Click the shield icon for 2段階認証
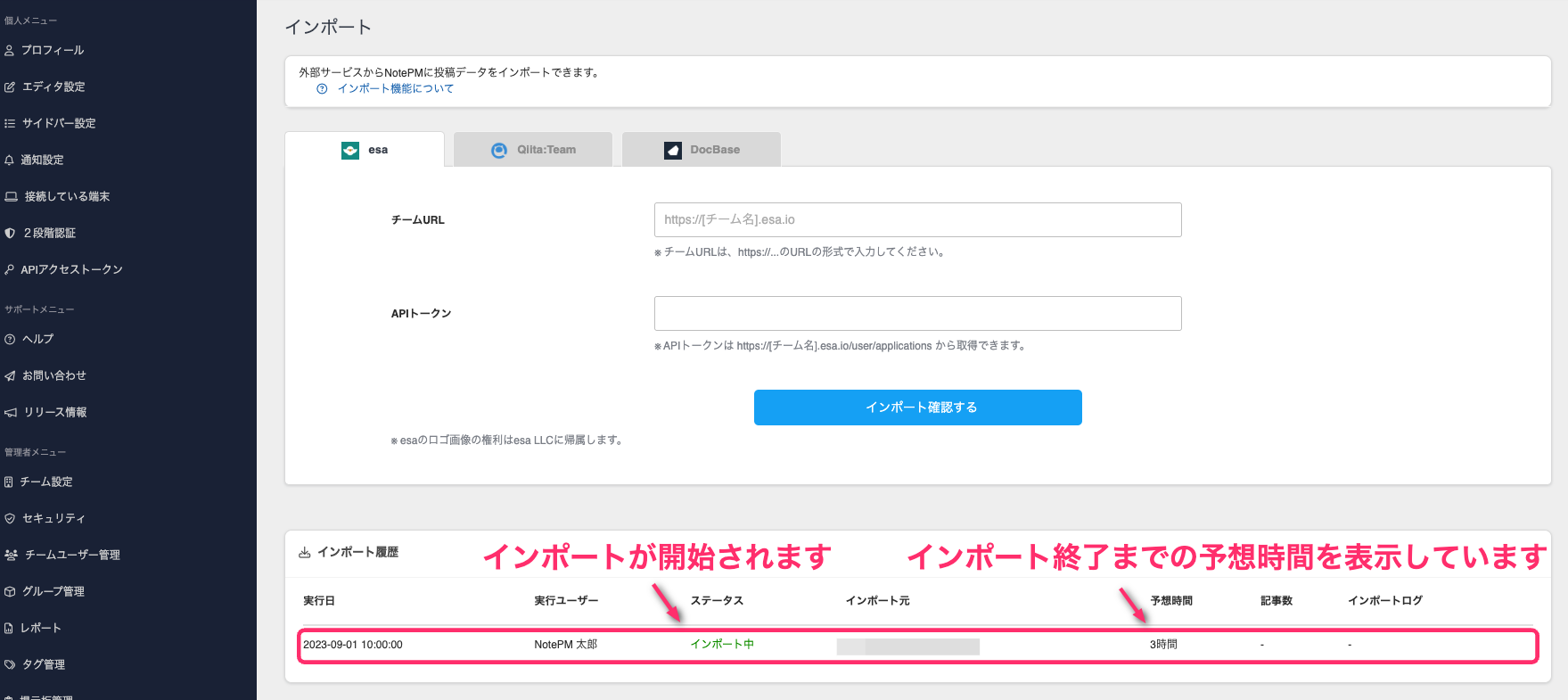Image resolution: width=1568 pixels, height=700 pixels. point(10,234)
